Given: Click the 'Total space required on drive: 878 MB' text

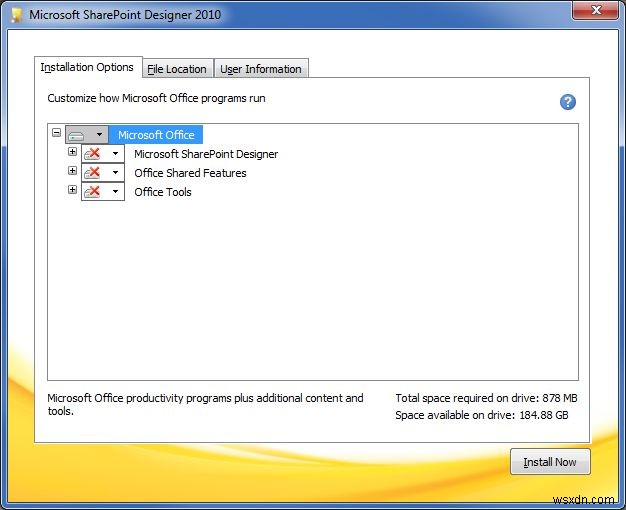Looking at the screenshot, I should pos(486,398).
